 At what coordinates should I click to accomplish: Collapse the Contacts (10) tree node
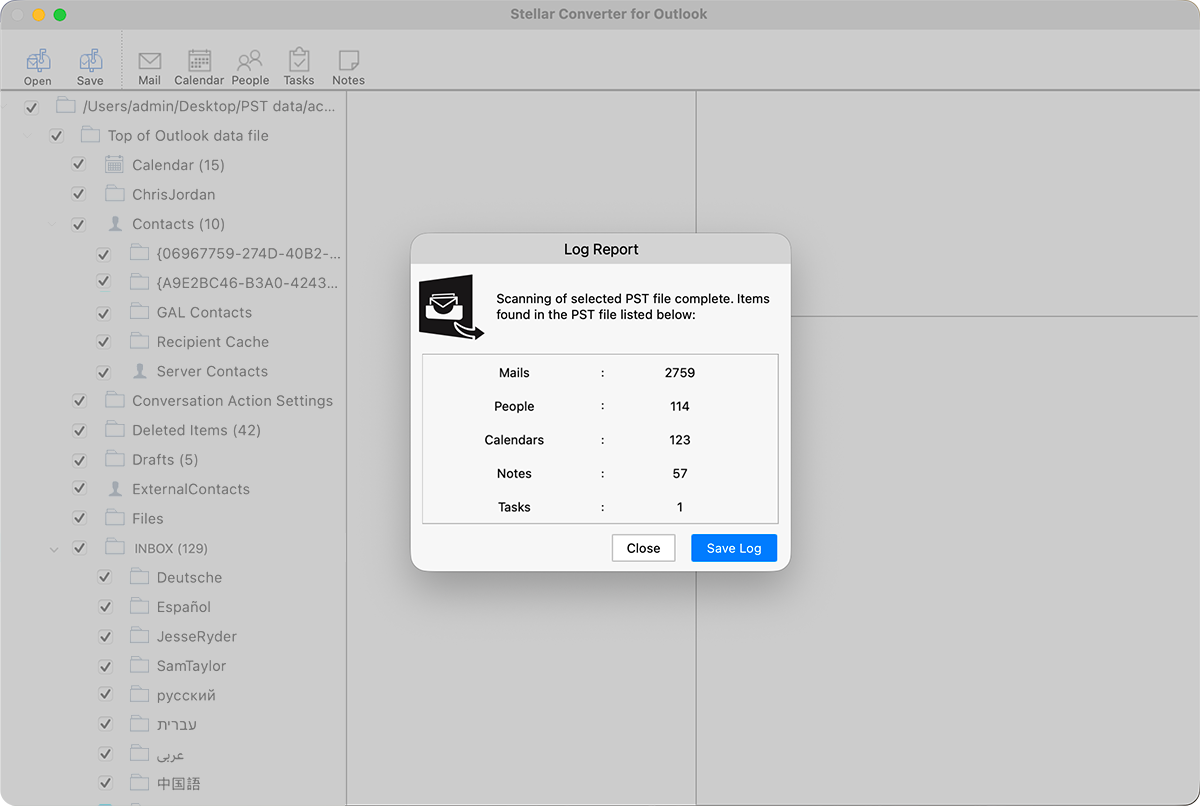(52, 225)
